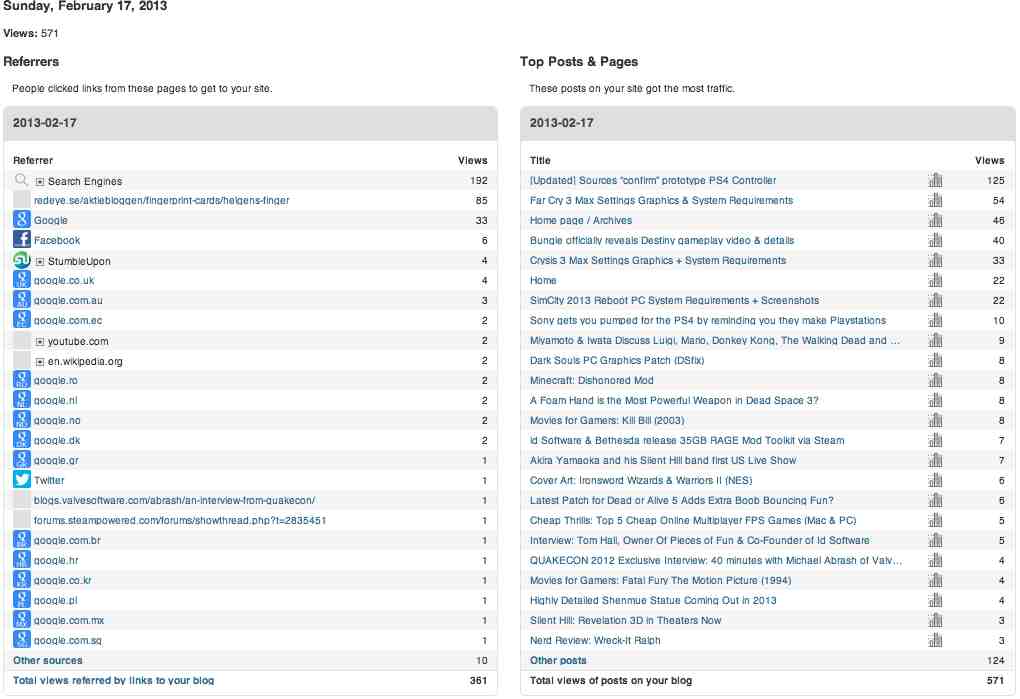Click the stats chart icon for SimCity 2013 post
The width and height of the screenshot is (1020, 699).
click(936, 300)
